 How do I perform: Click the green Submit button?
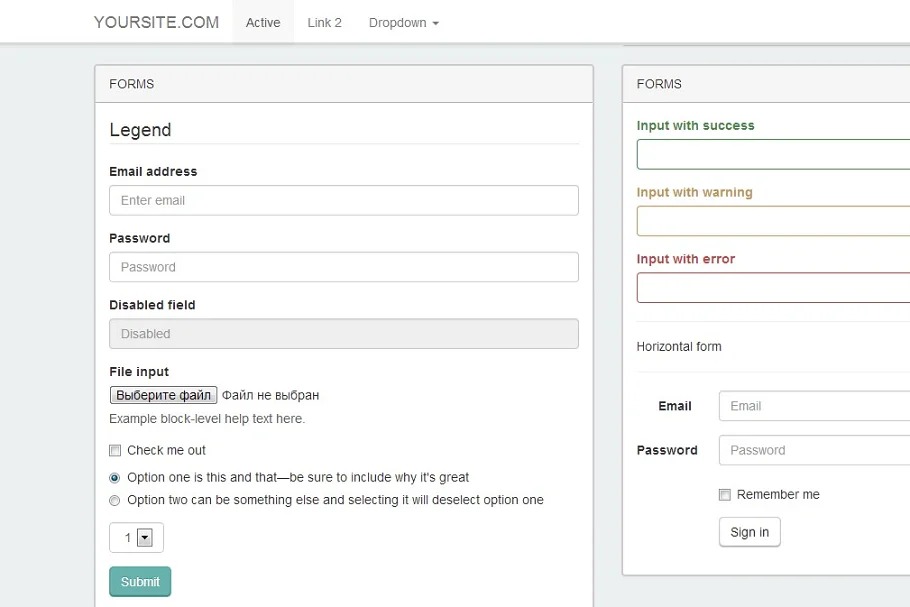tap(140, 581)
